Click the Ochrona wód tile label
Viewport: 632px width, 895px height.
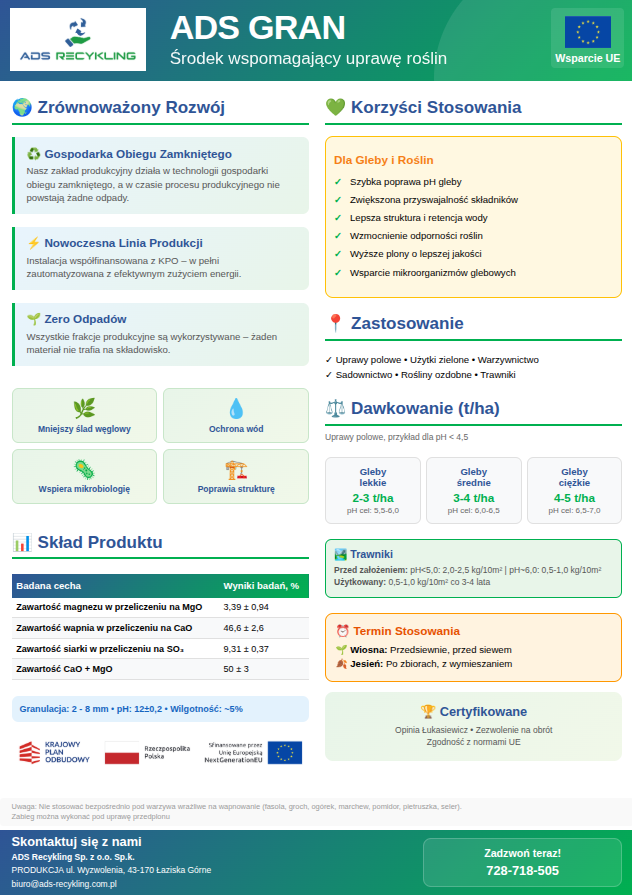[x=236, y=429]
